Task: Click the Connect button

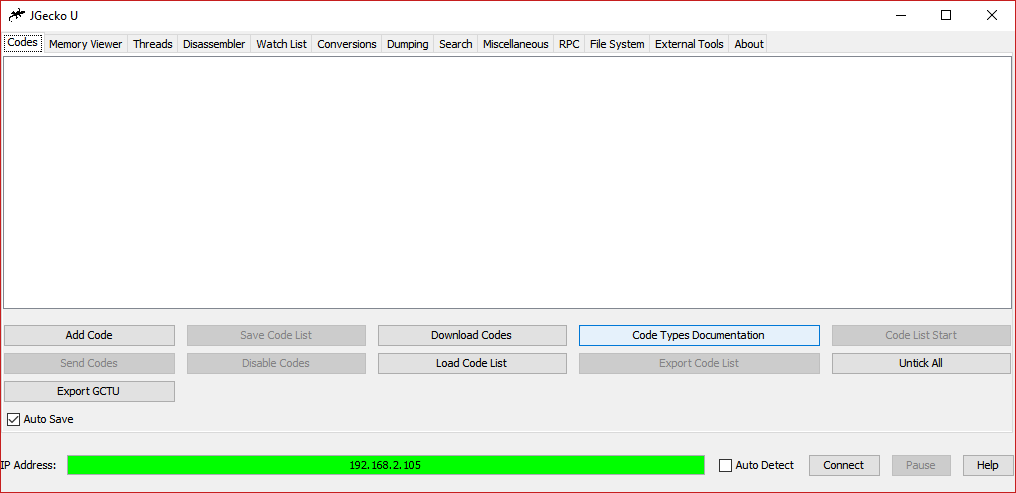Action: (x=844, y=465)
